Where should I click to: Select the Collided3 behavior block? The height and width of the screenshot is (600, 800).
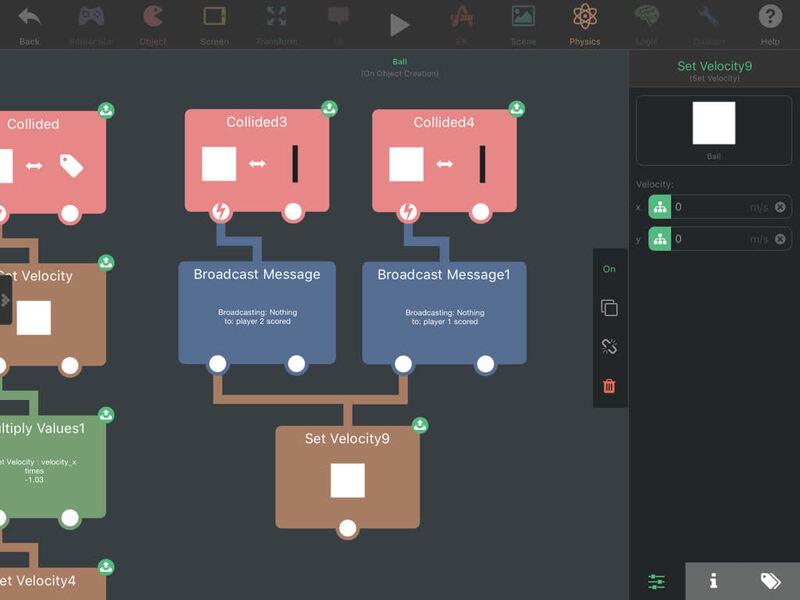coord(257,160)
